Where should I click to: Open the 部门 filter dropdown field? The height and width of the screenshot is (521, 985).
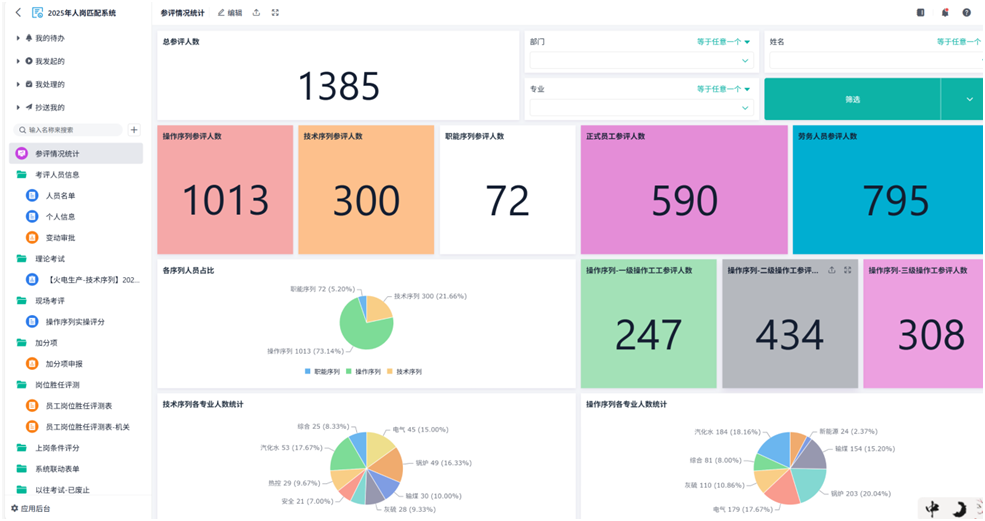point(640,61)
